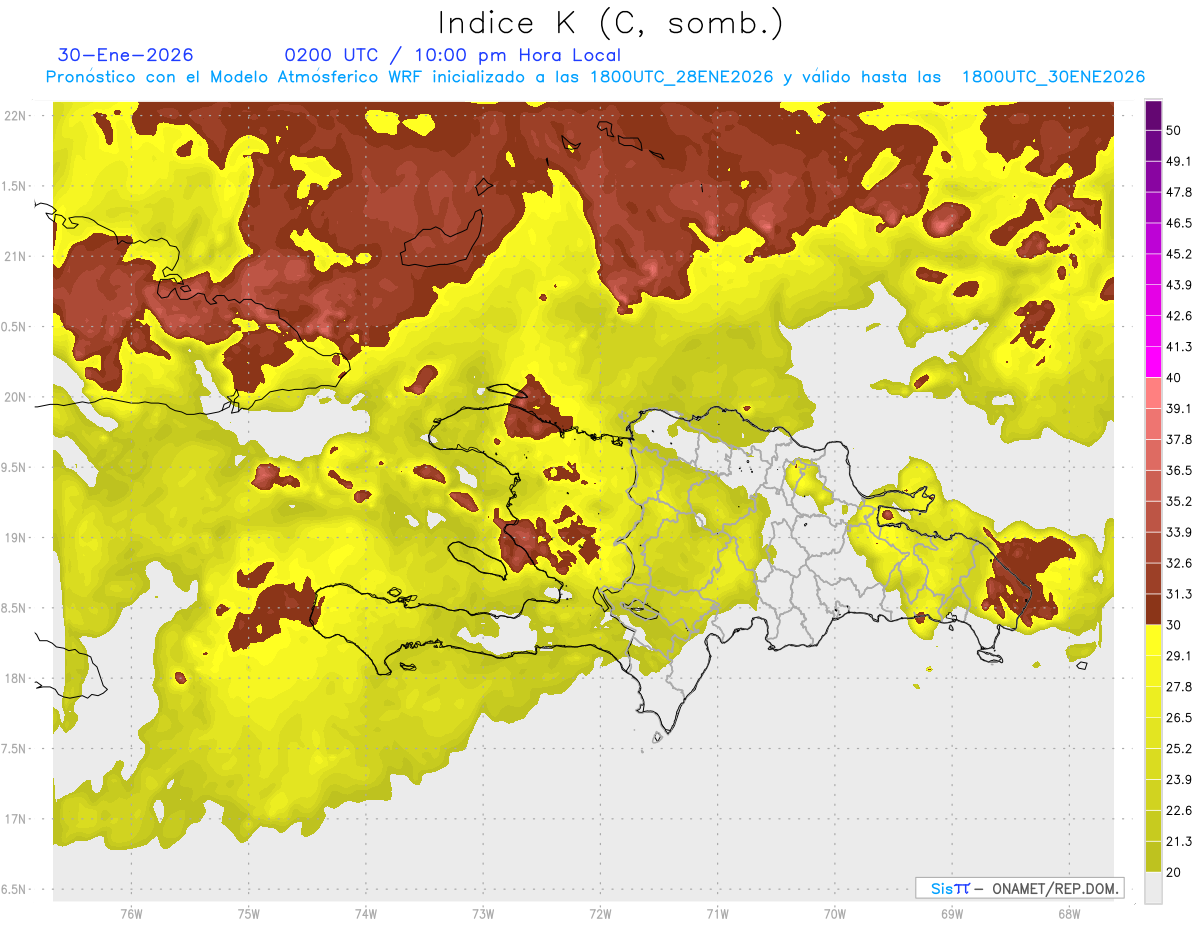Click the "49.1" color scale value

click(1179, 161)
